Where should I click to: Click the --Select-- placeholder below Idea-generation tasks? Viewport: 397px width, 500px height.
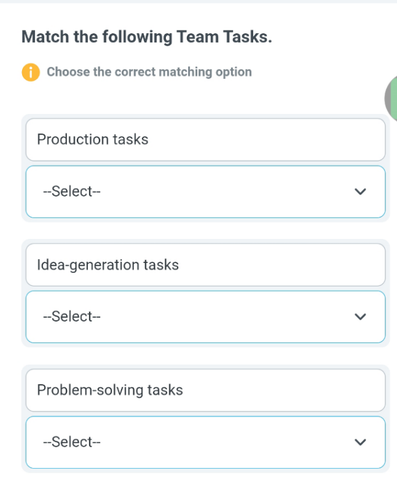[x=72, y=317]
